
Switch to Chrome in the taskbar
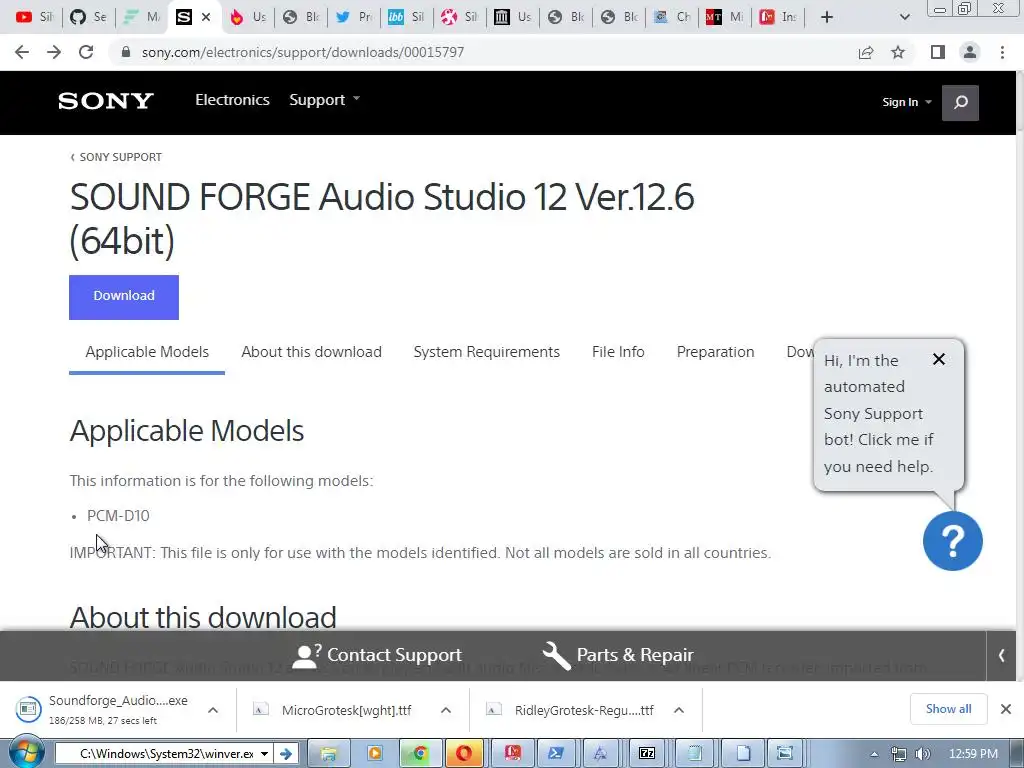[x=419, y=754]
